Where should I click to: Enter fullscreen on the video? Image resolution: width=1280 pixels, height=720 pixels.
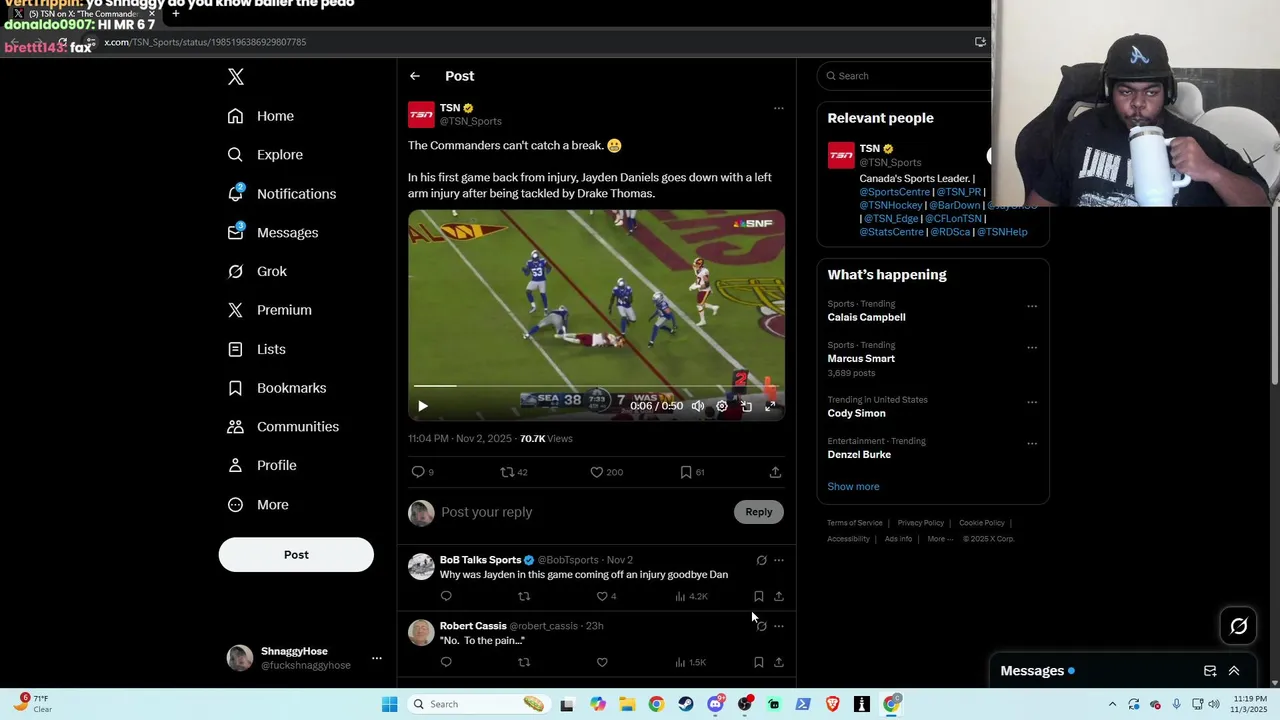[x=770, y=406]
